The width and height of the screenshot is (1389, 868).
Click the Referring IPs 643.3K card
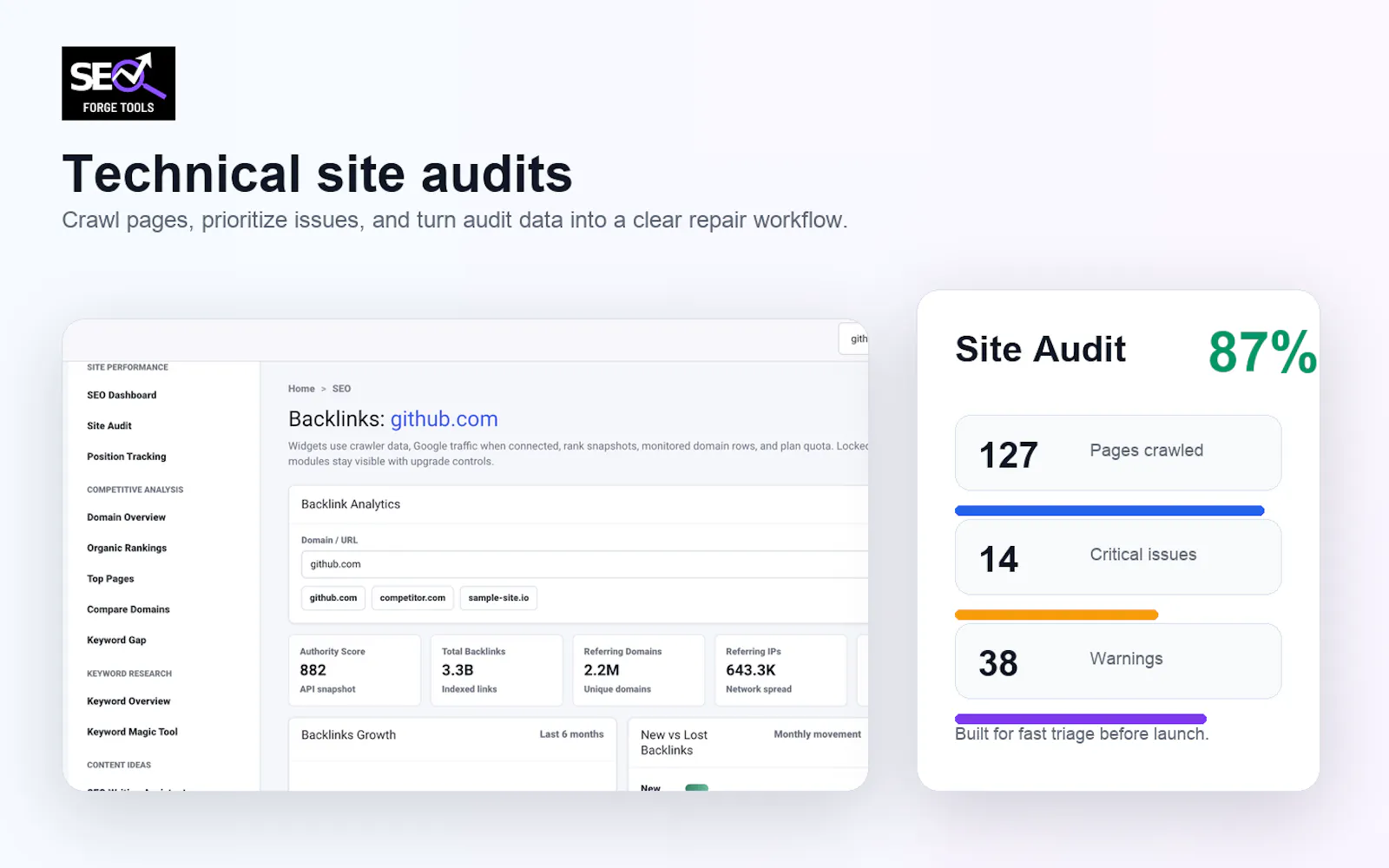pos(780,670)
